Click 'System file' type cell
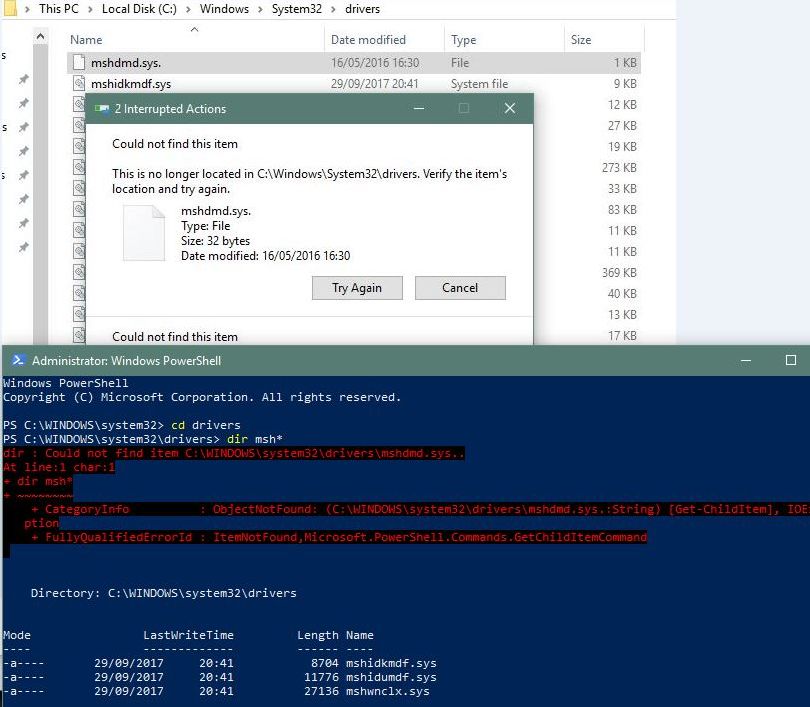810x707 pixels. click(479, 84)
